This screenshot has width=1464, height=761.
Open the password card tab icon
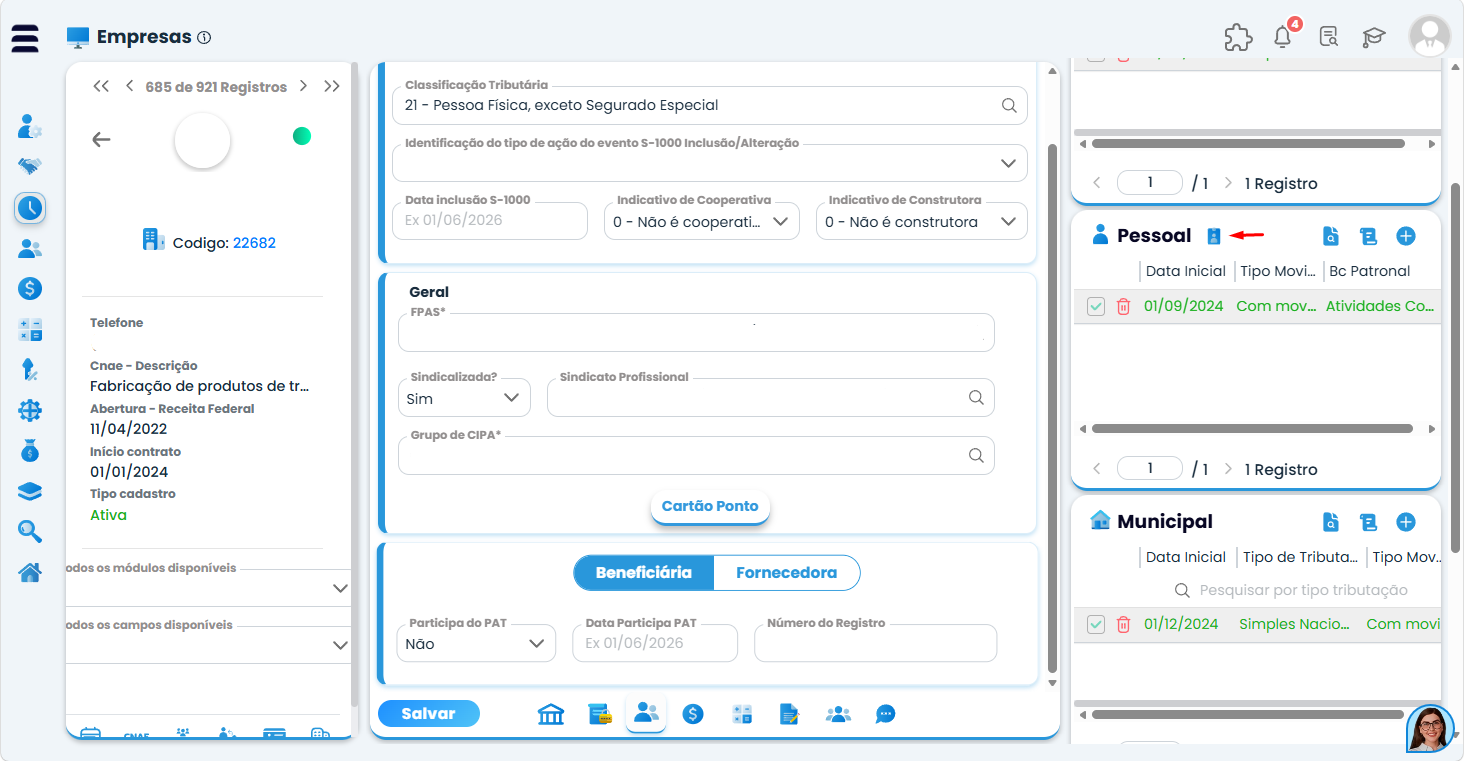(599, 714)
